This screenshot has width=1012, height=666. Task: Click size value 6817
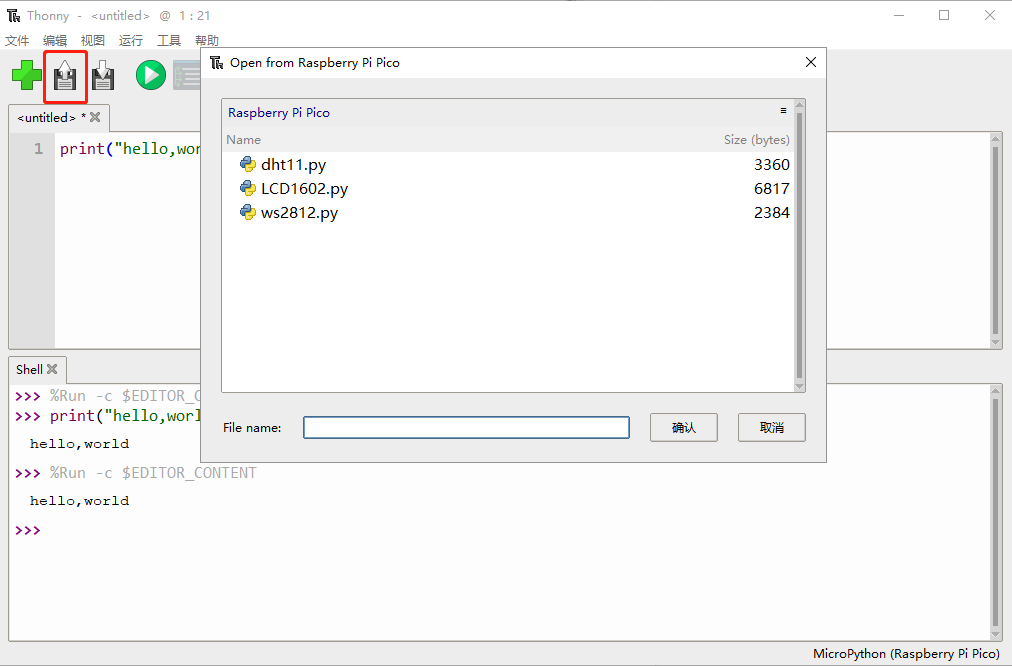point(771,188)
